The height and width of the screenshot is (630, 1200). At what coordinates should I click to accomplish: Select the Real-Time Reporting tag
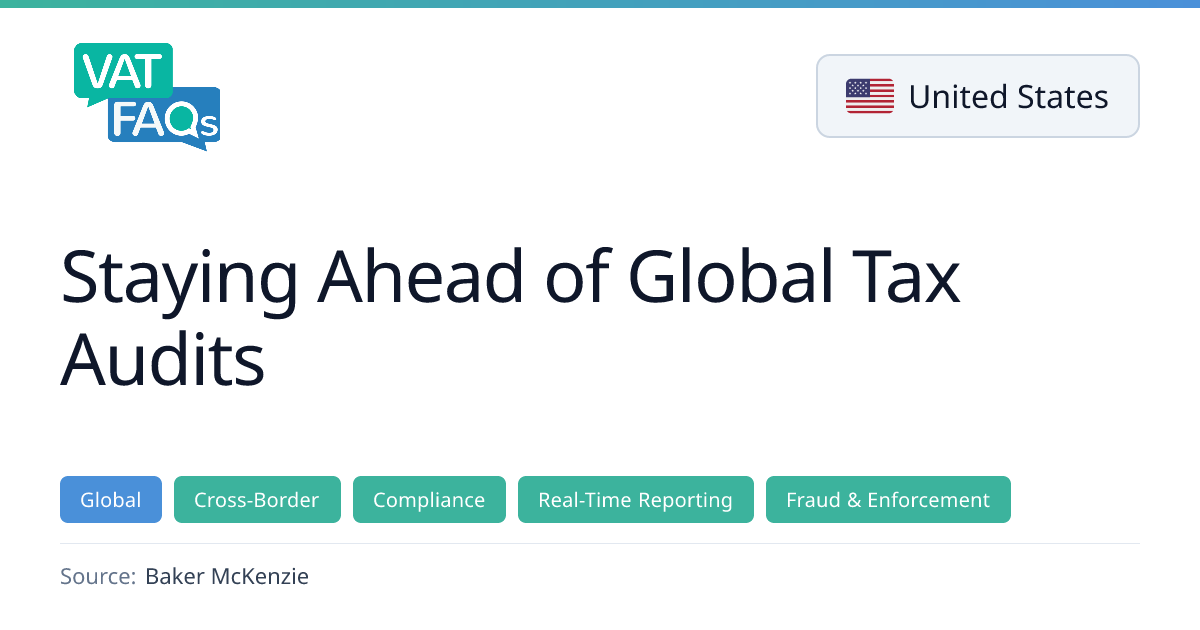[x=635, y=500]
